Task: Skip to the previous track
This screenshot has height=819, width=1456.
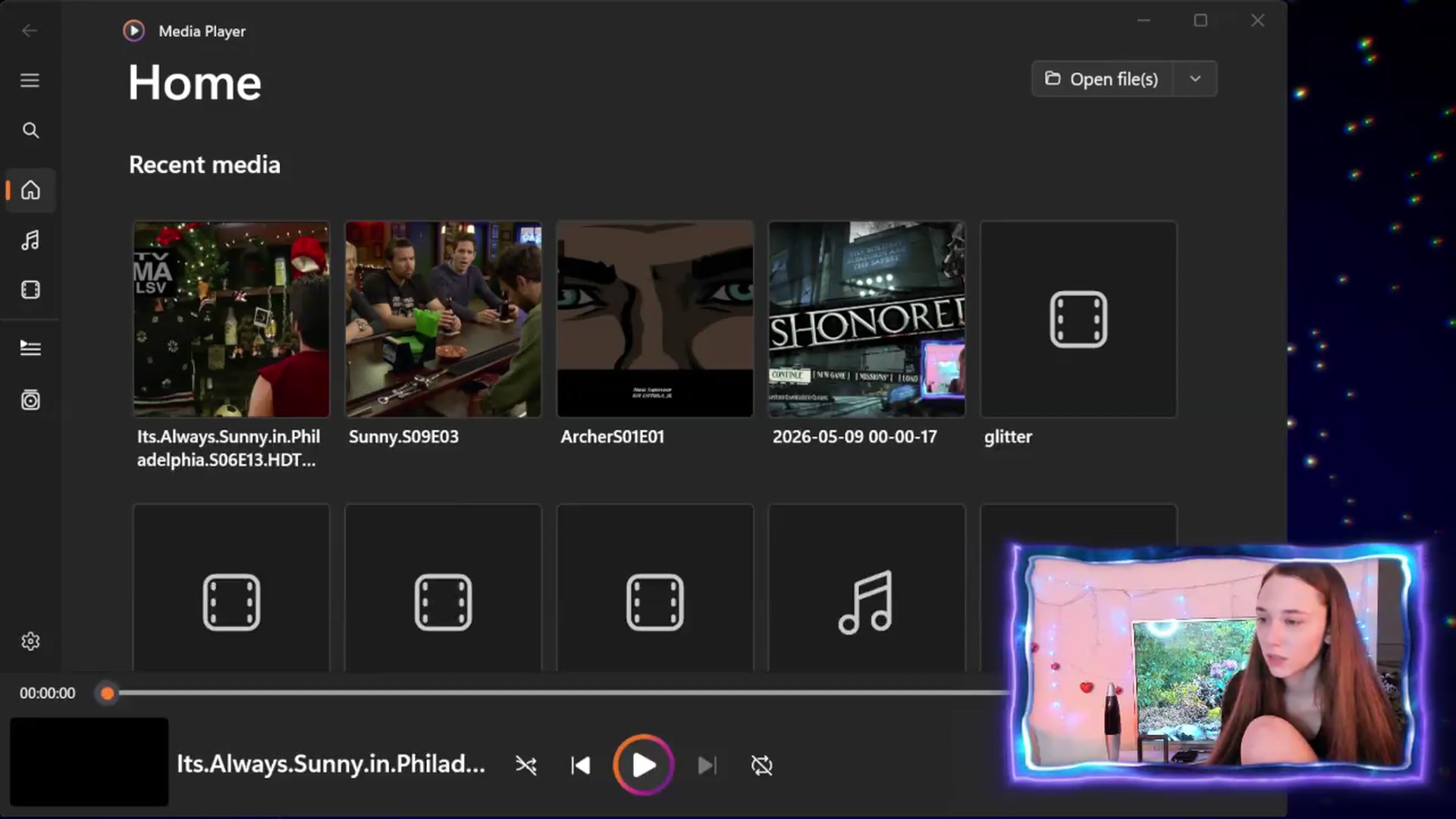Action: pyautogui.click(x=581, y=765)
